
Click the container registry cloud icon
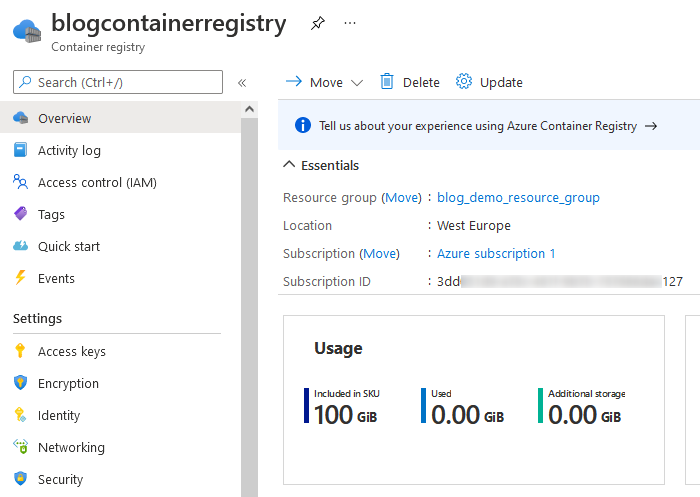pyautogui.click(x=27, y=31)
